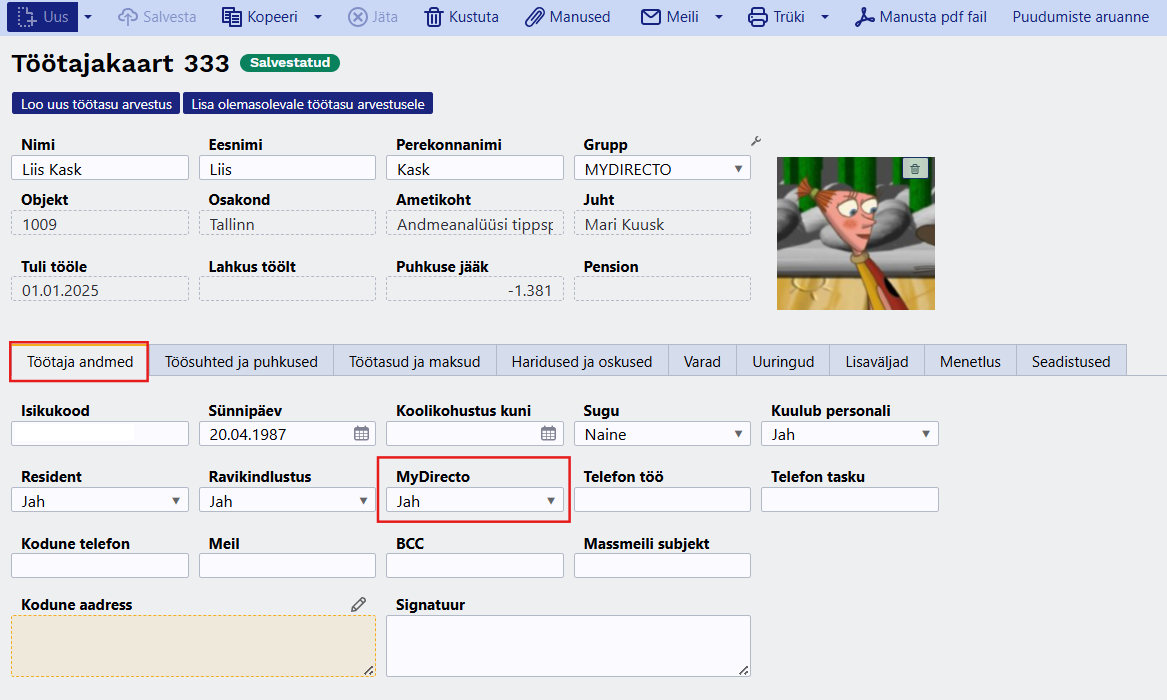Open the Töötasud ja maksud tab
Image resolution: width=1167 pixels, height=700 pixels.
[x=414, y=362]
